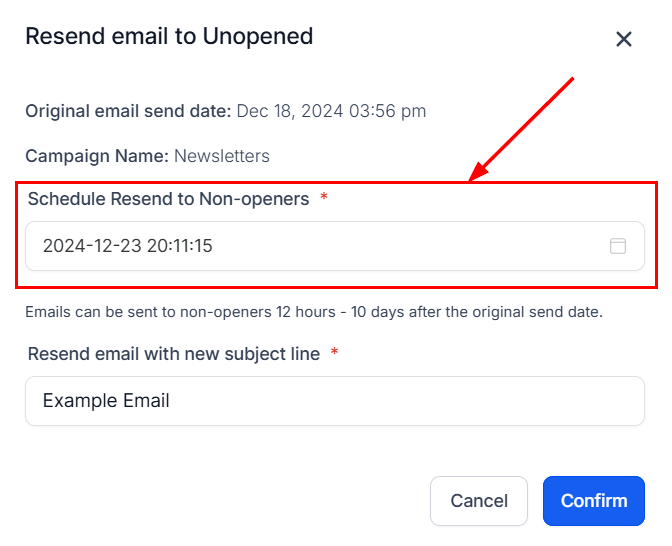The width and height of the screenshot is (672, 546).
Task: Click the "Resend email to Unopened" dialog title
Action: click(169, 37)
